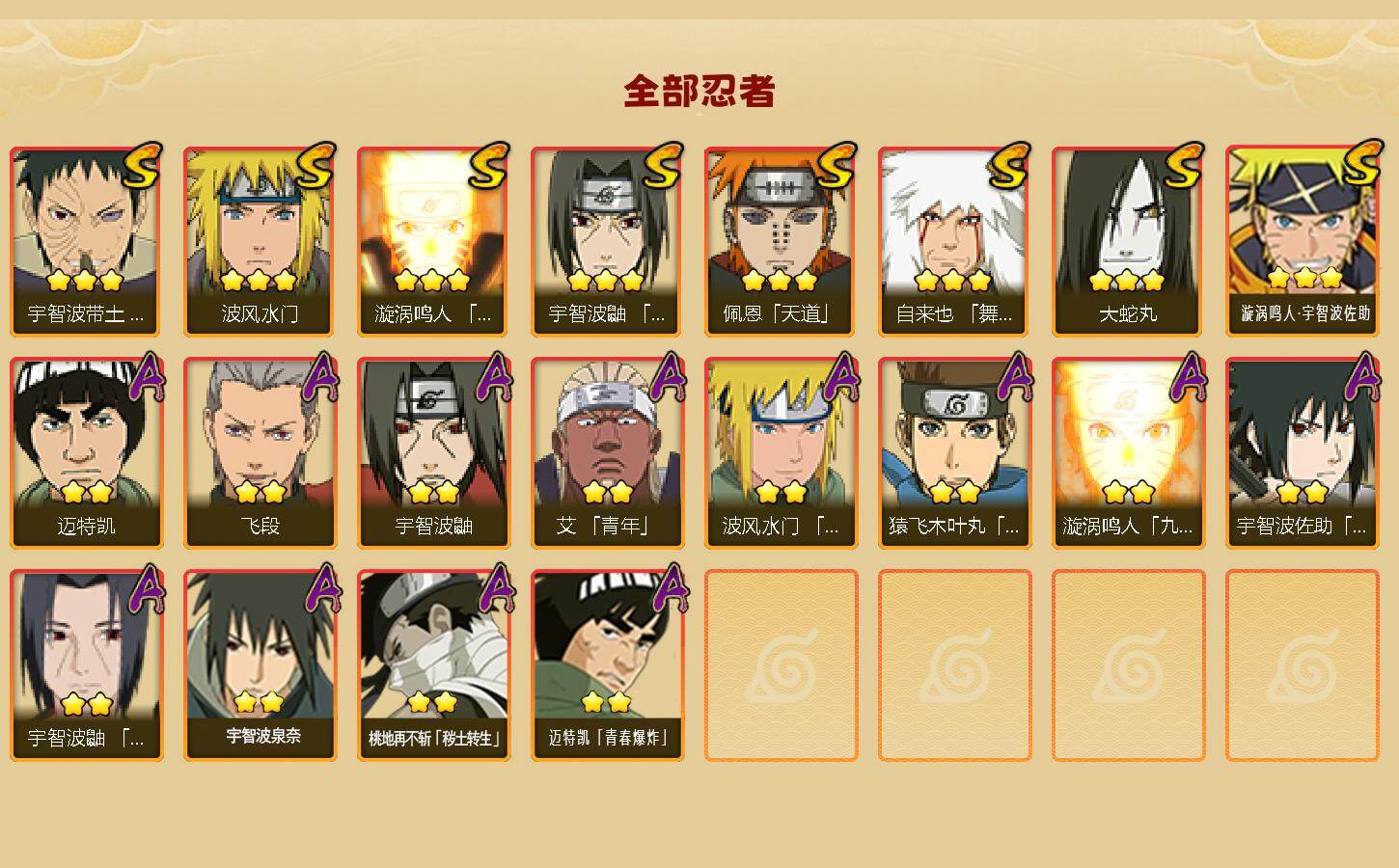Open the 宇智波带土 S-rank card
1399x868 pixels.
[86, 241]
